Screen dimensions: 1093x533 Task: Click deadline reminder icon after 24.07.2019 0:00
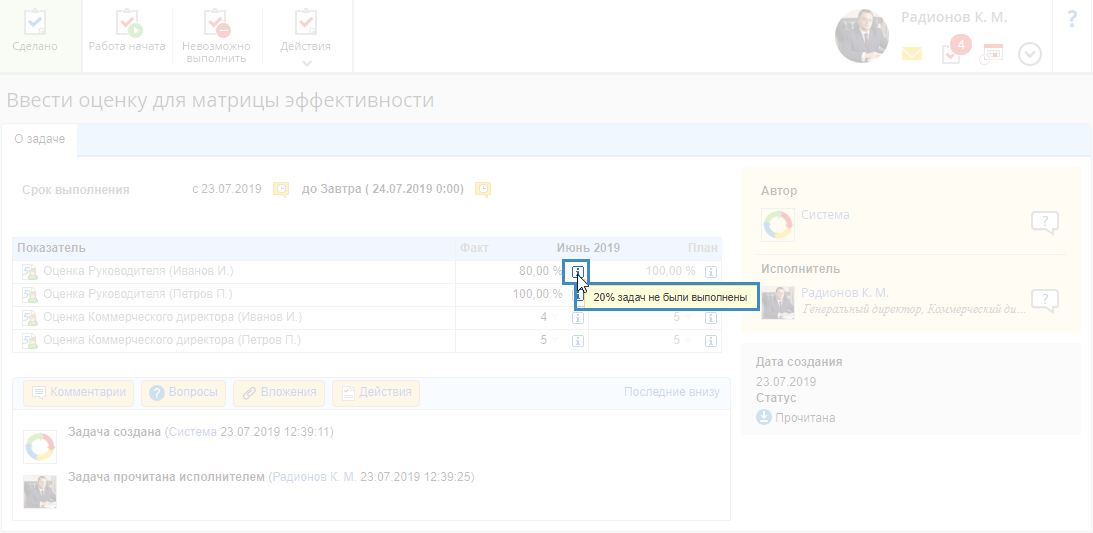[x=482, y=189]
